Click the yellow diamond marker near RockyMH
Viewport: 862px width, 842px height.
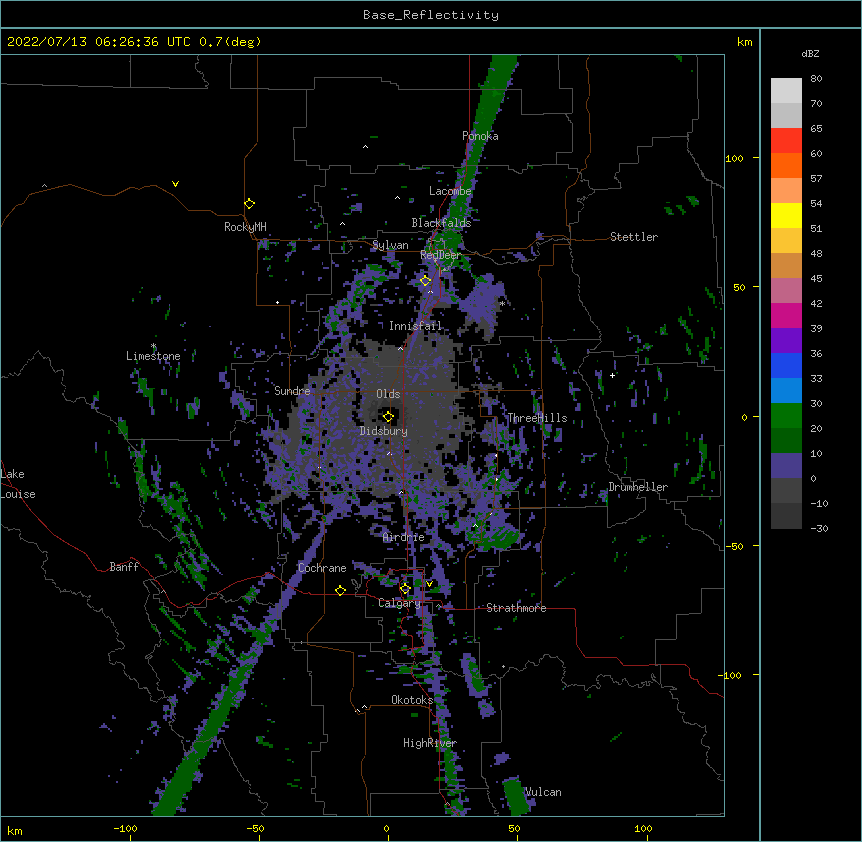(250, 204)
